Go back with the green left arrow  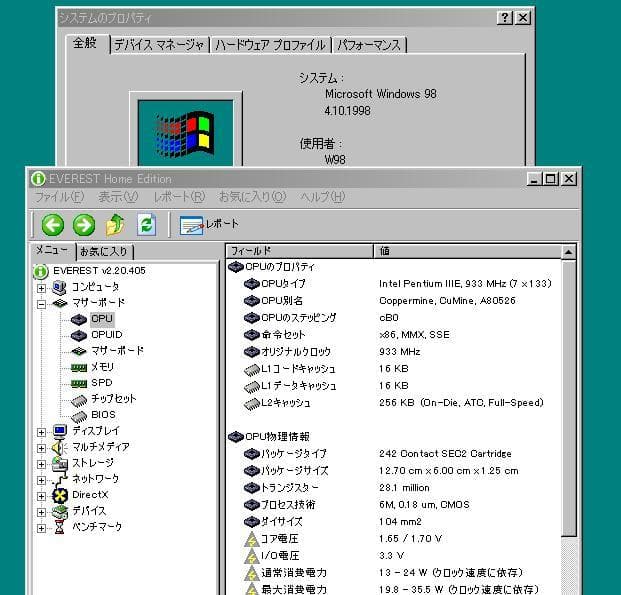click(x=53, y=225)
